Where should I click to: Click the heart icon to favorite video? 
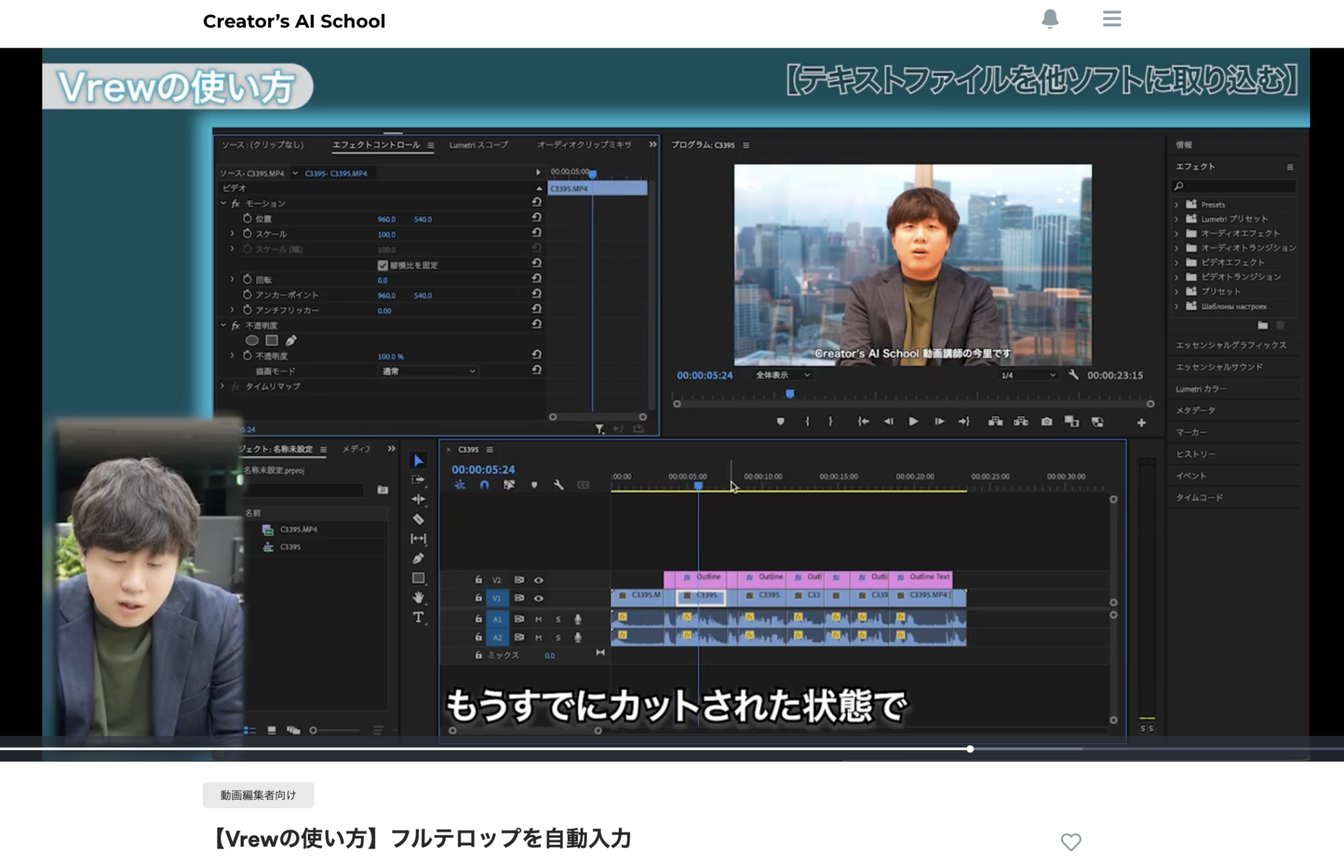pyautogui.click(x=1071, y=842)
